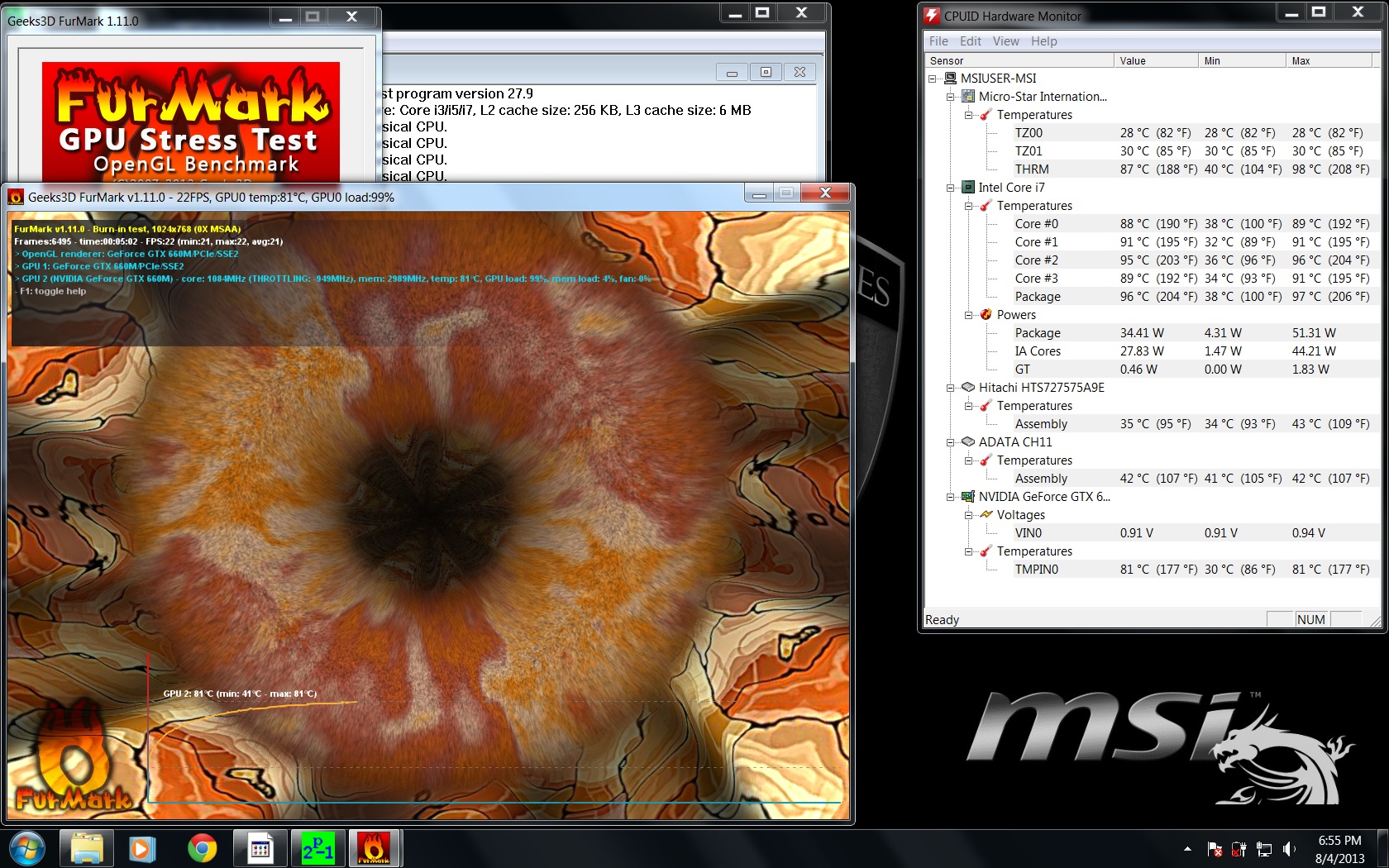Click the ADATA CH11 drive icon
Image resolution: width=1389 pixels, height=868 pixels.
968,441
